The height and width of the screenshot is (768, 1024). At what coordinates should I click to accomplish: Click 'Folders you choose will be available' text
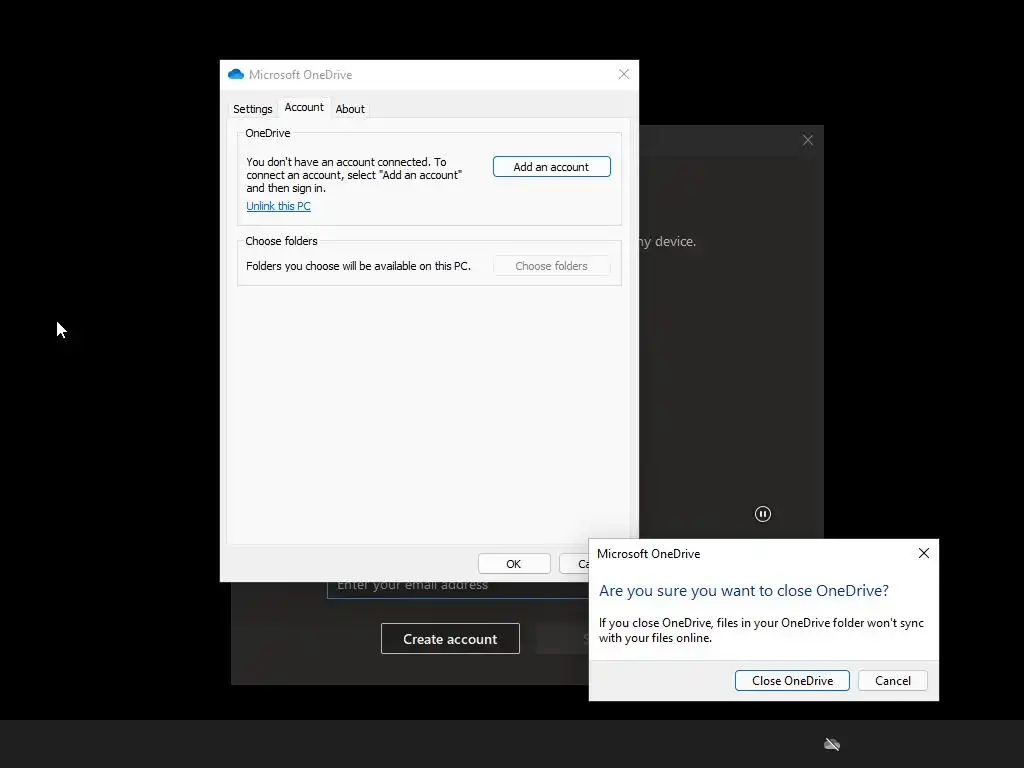[359, 266]
